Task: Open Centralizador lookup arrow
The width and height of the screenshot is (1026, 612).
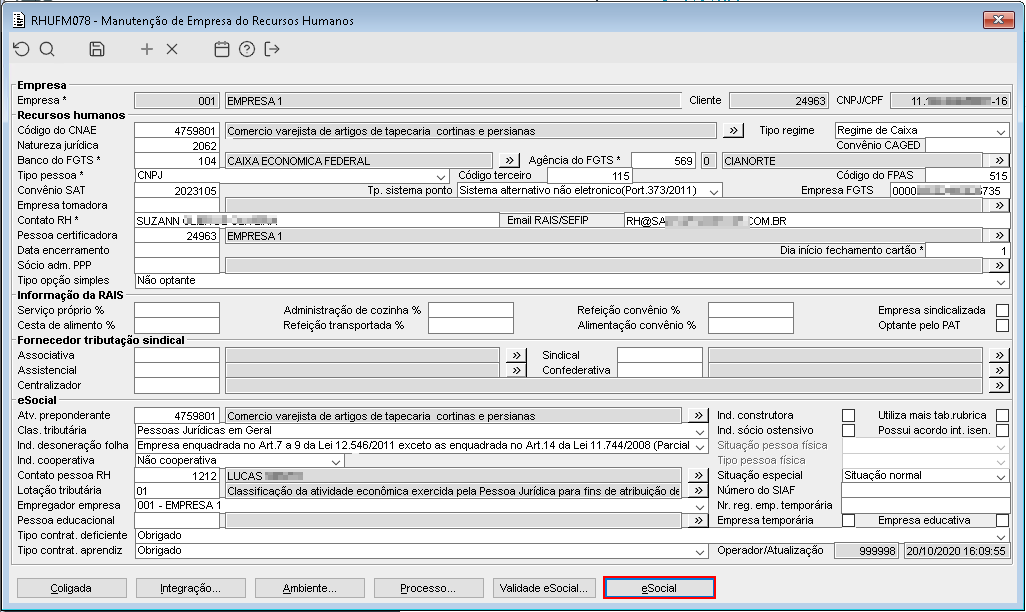Action: [999, 386]
